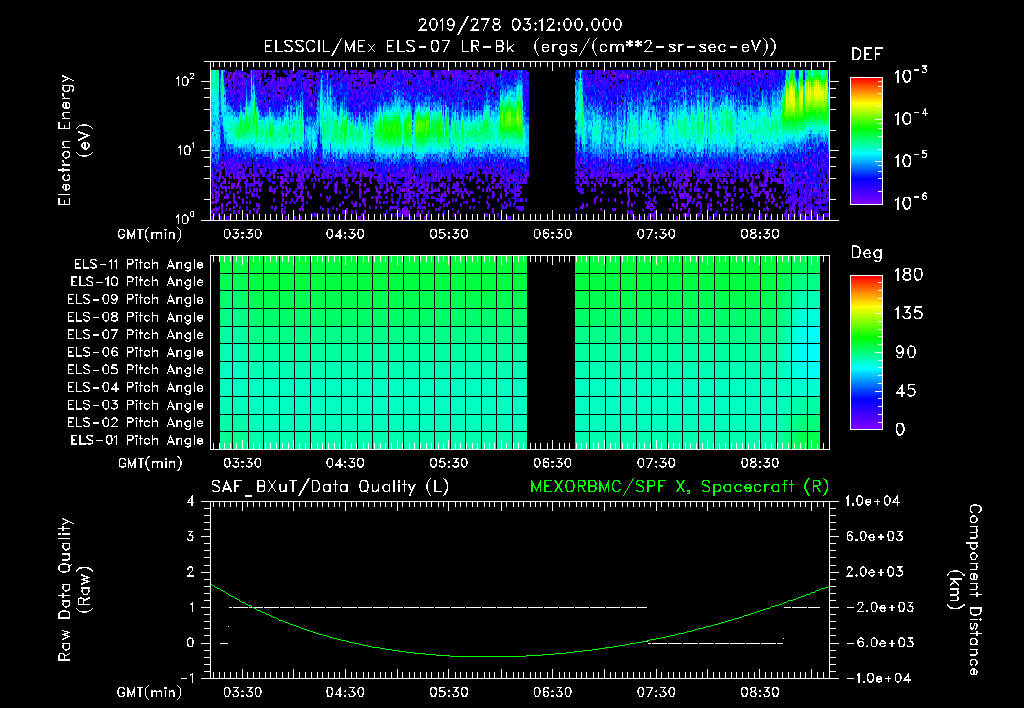
Task: Click the white data quality line at level 1
Action: [438, 607]
